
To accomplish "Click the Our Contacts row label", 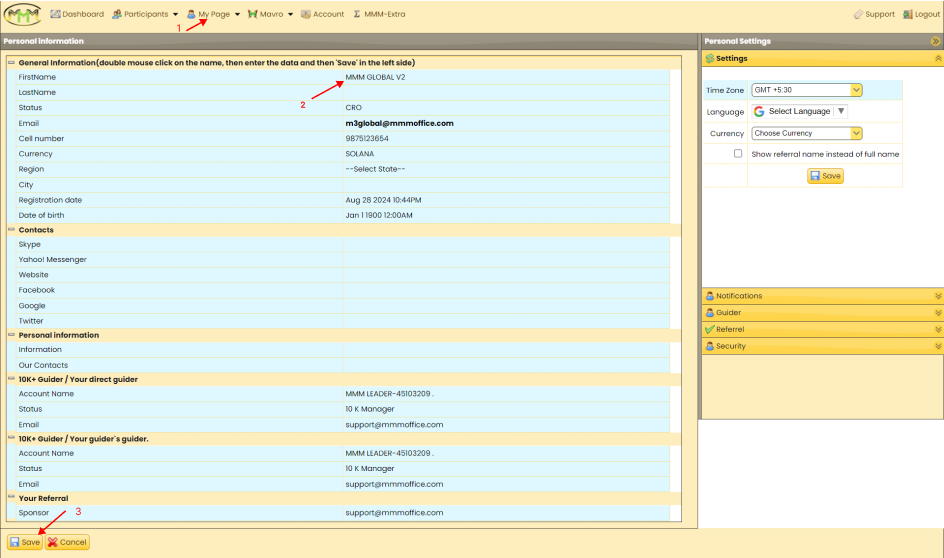I will pos(43,365).
